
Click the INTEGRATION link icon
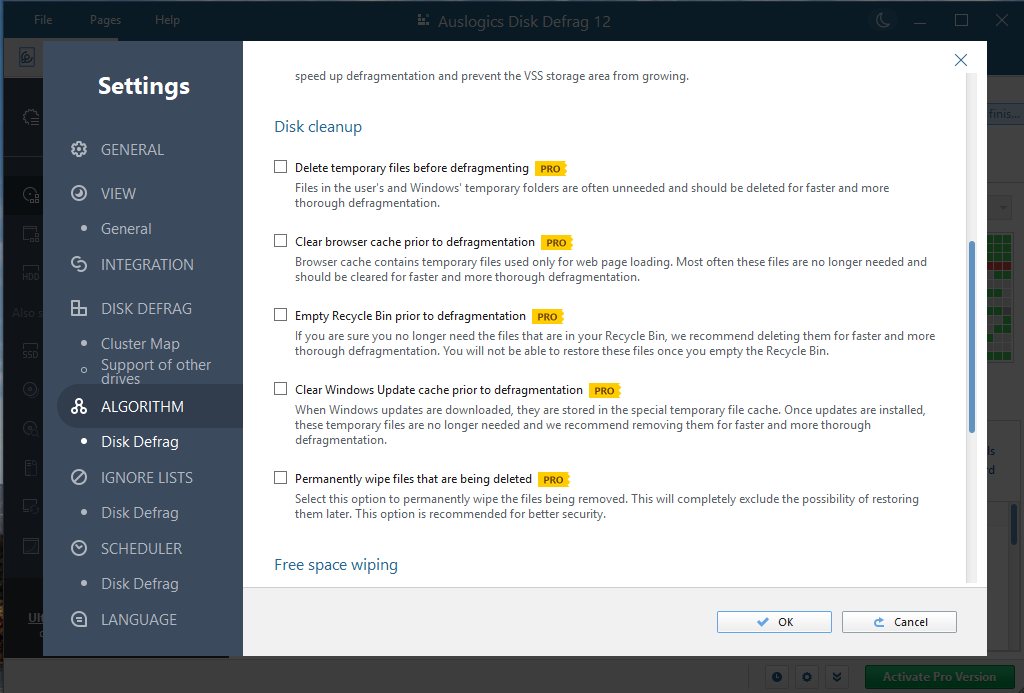point(79,265)
